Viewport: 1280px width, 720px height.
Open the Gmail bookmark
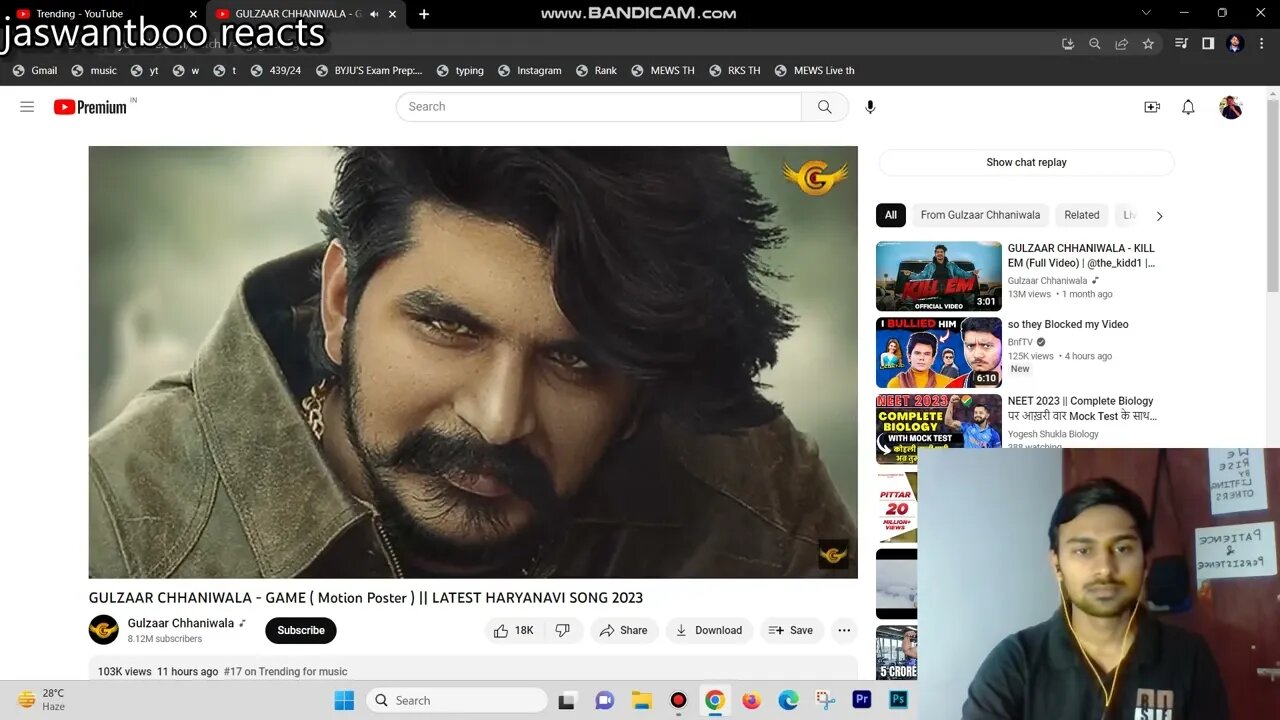pyautogui.click(x=35, y=71)
